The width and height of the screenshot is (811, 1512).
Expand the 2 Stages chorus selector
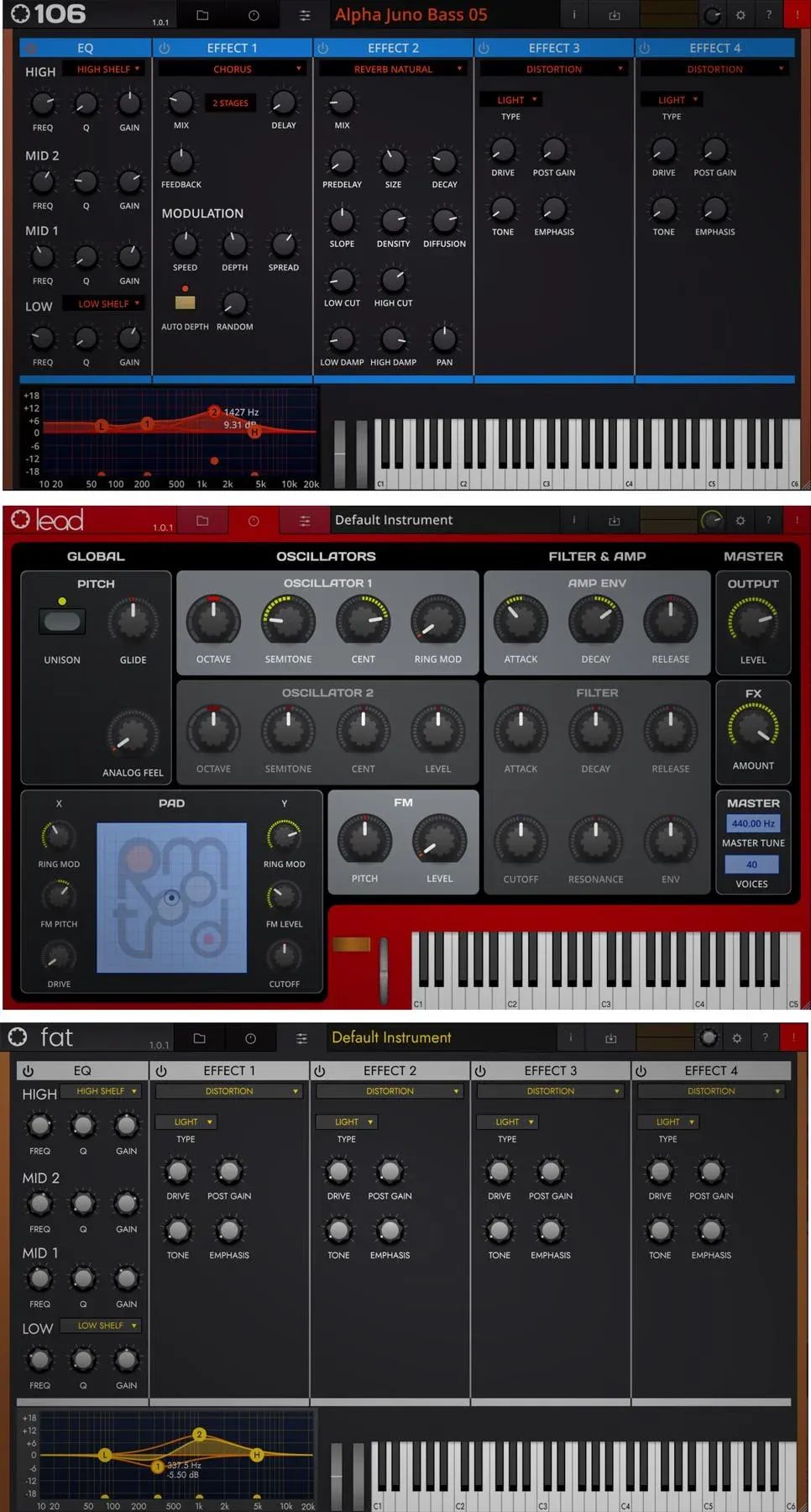pyautogui.click(x=231, y=103)
